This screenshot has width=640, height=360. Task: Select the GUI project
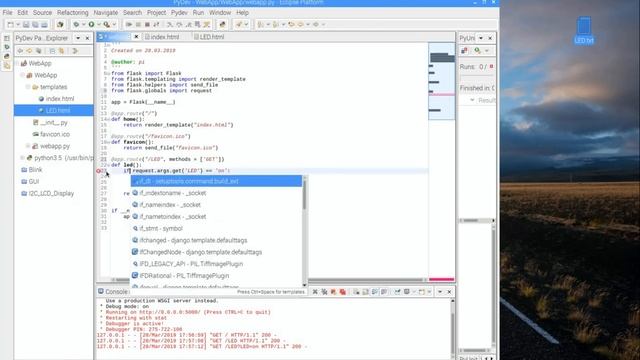pos(30,182)
